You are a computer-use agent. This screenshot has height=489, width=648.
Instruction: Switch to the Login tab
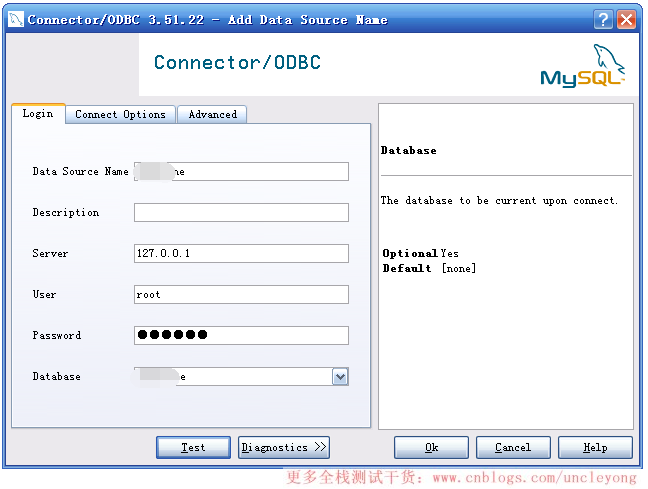tap(38, 114)
